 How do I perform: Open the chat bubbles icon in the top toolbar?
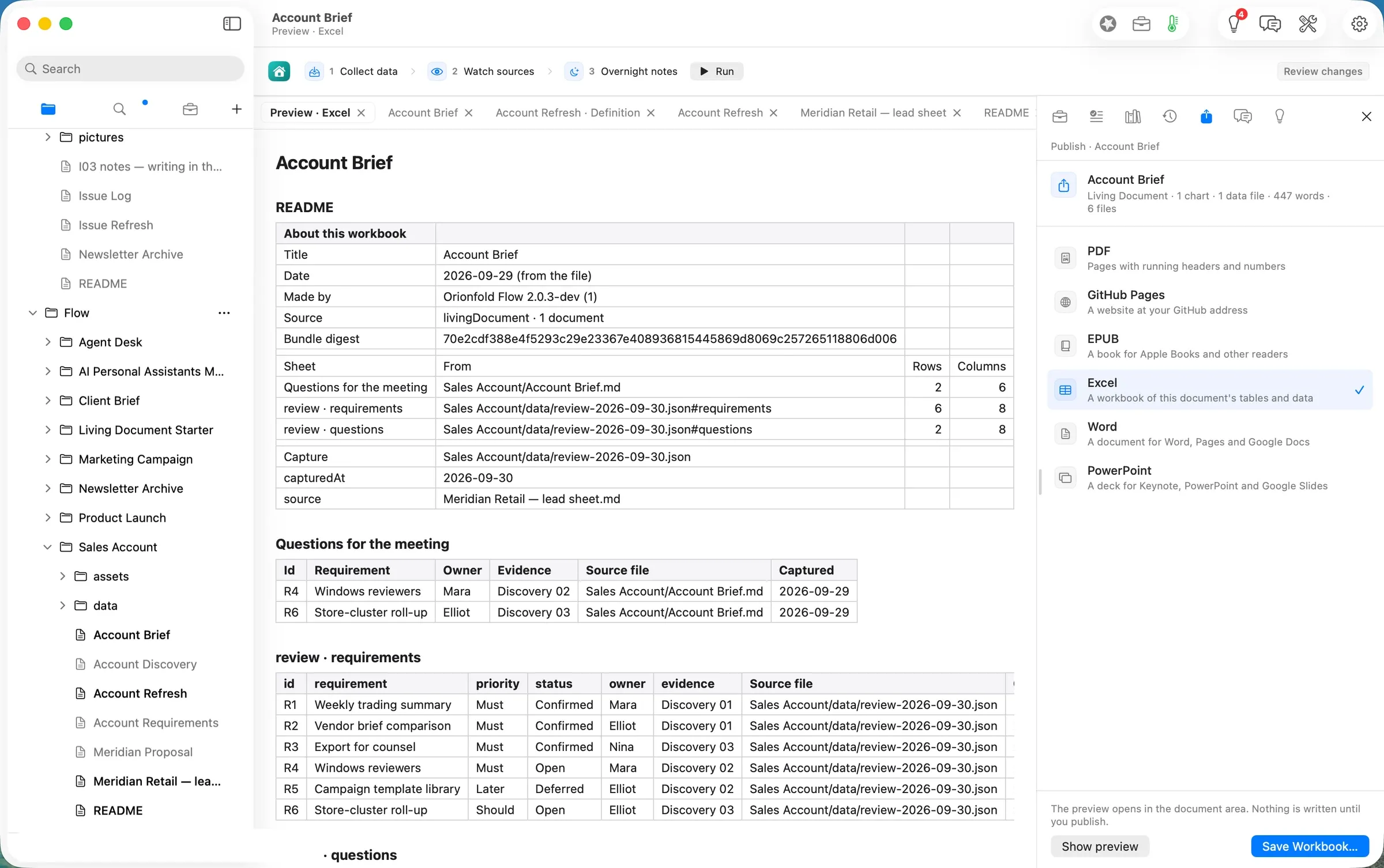tap(1270, 24)
